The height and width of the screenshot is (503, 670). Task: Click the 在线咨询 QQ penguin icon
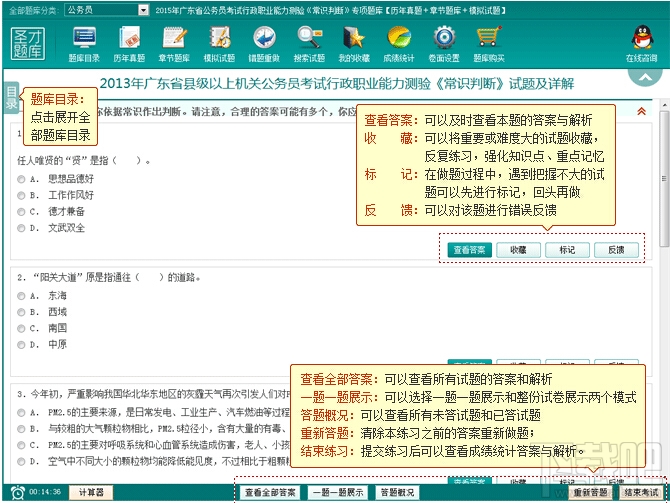click(x=642, y=44)
